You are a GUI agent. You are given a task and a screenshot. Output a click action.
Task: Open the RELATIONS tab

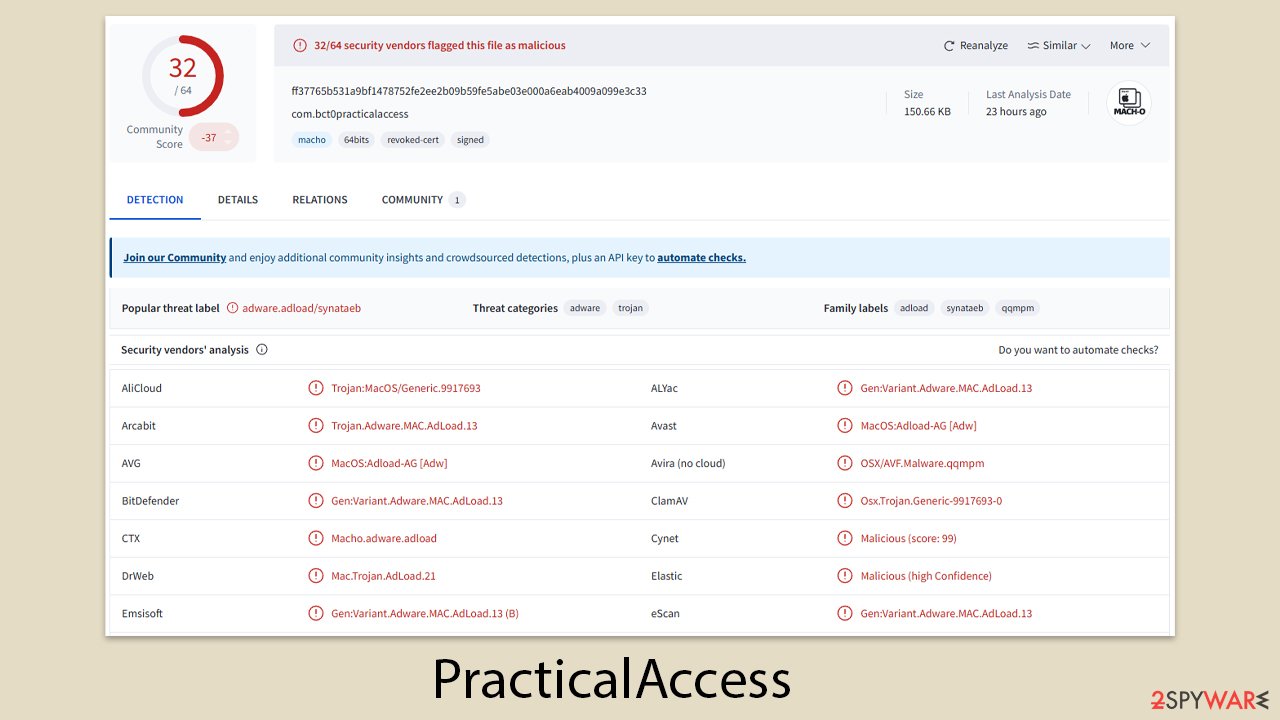click(x=320, y=200)
